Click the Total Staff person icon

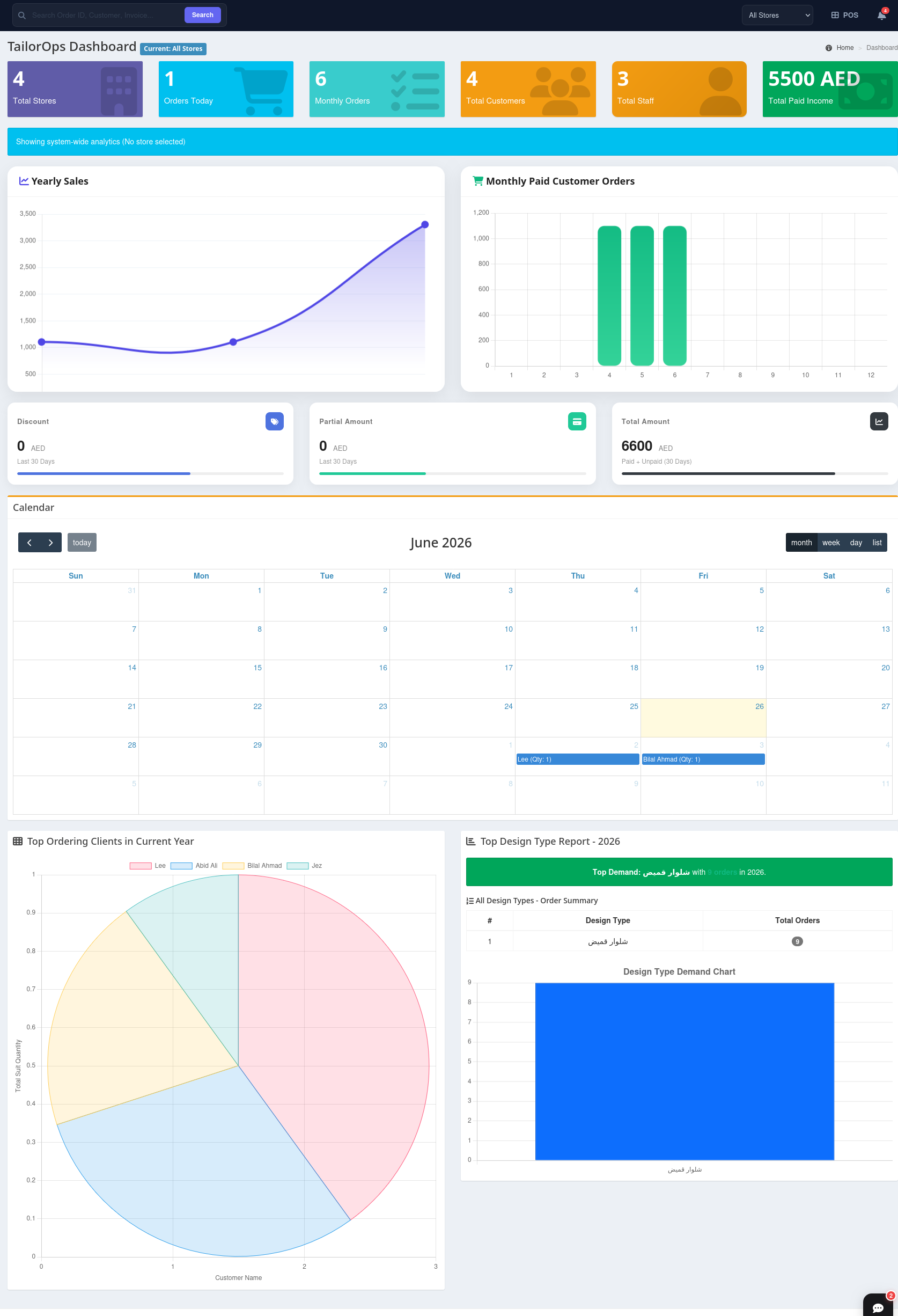(x=720, y=91)
